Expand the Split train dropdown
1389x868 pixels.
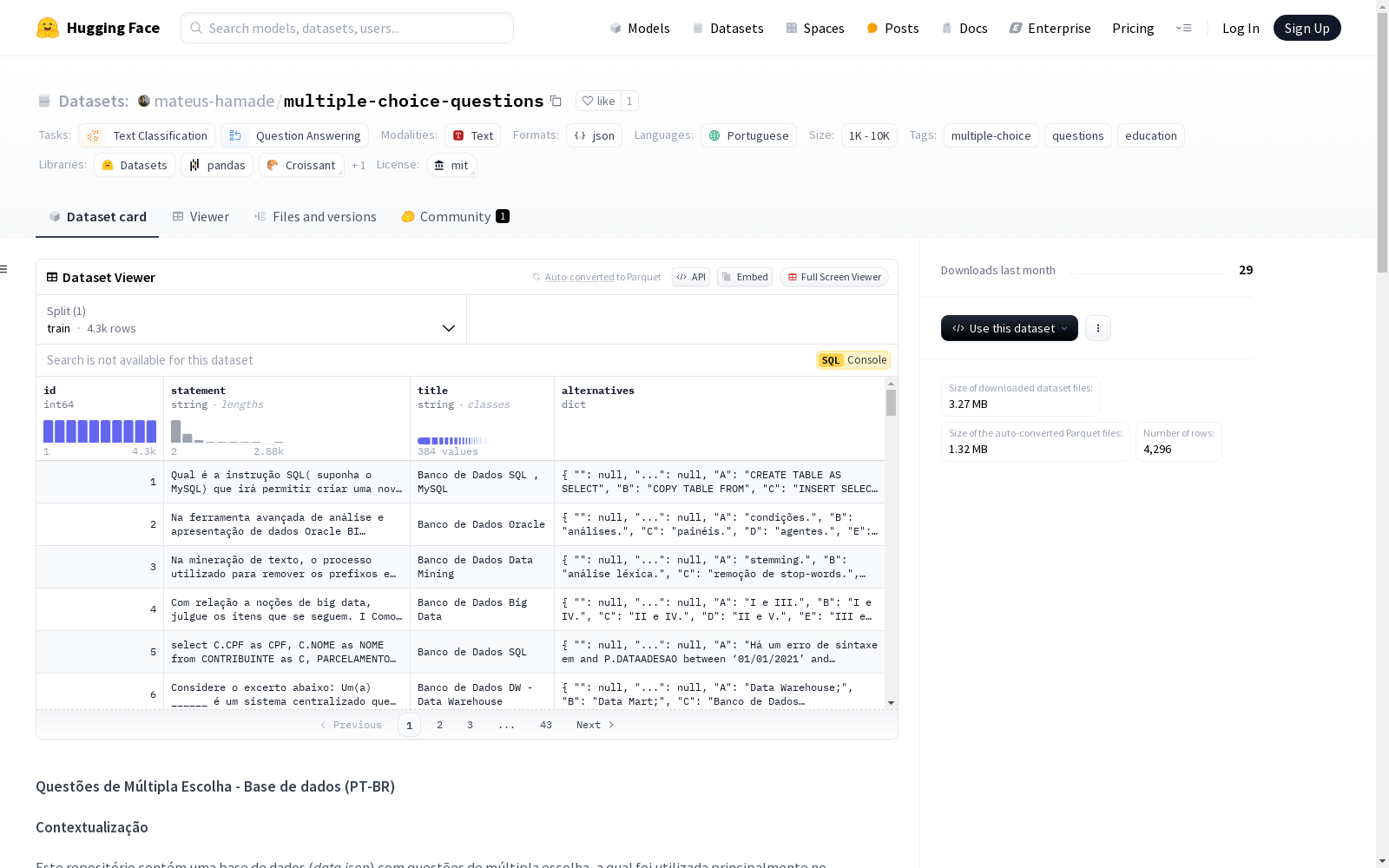pyautogui.click(x=252, y=319)
